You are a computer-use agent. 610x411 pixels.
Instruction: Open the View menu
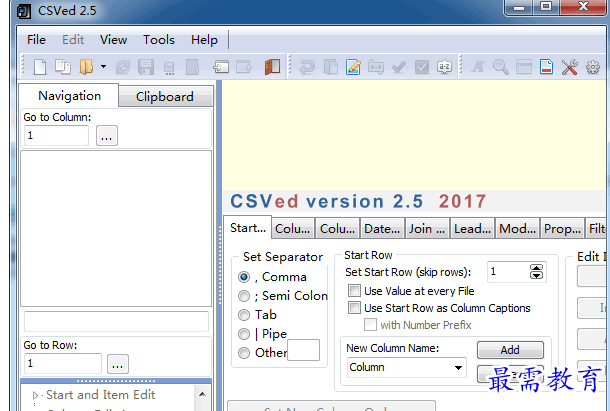click(x=113, y=40)
